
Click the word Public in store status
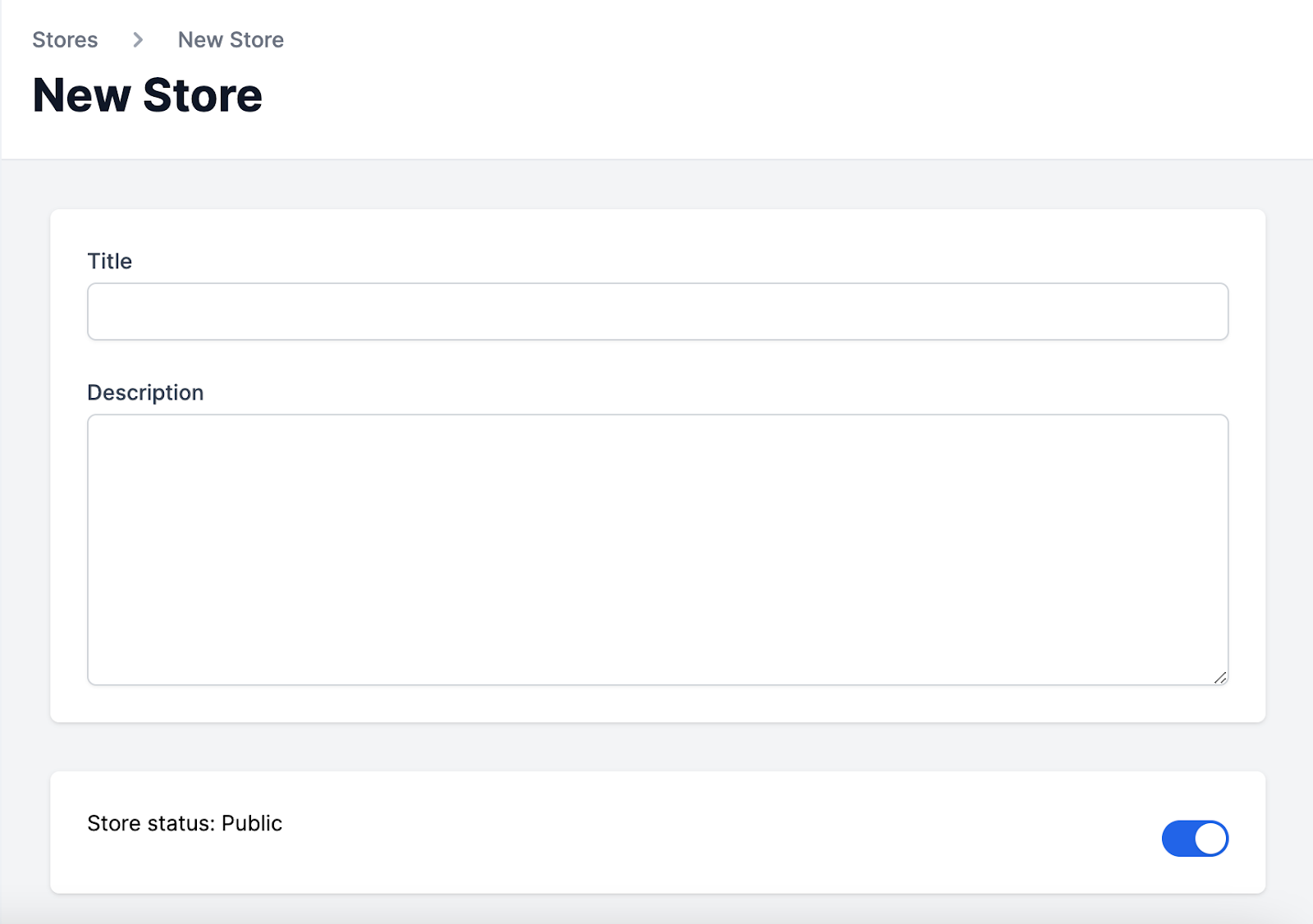click(252, 823)
